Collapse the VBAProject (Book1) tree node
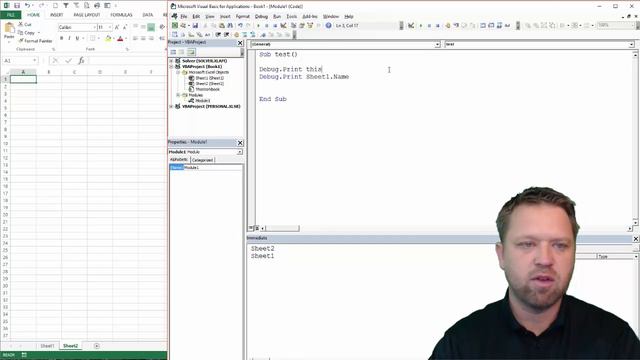The height and width of the screenshot is (360, 640). click(171, 67)
